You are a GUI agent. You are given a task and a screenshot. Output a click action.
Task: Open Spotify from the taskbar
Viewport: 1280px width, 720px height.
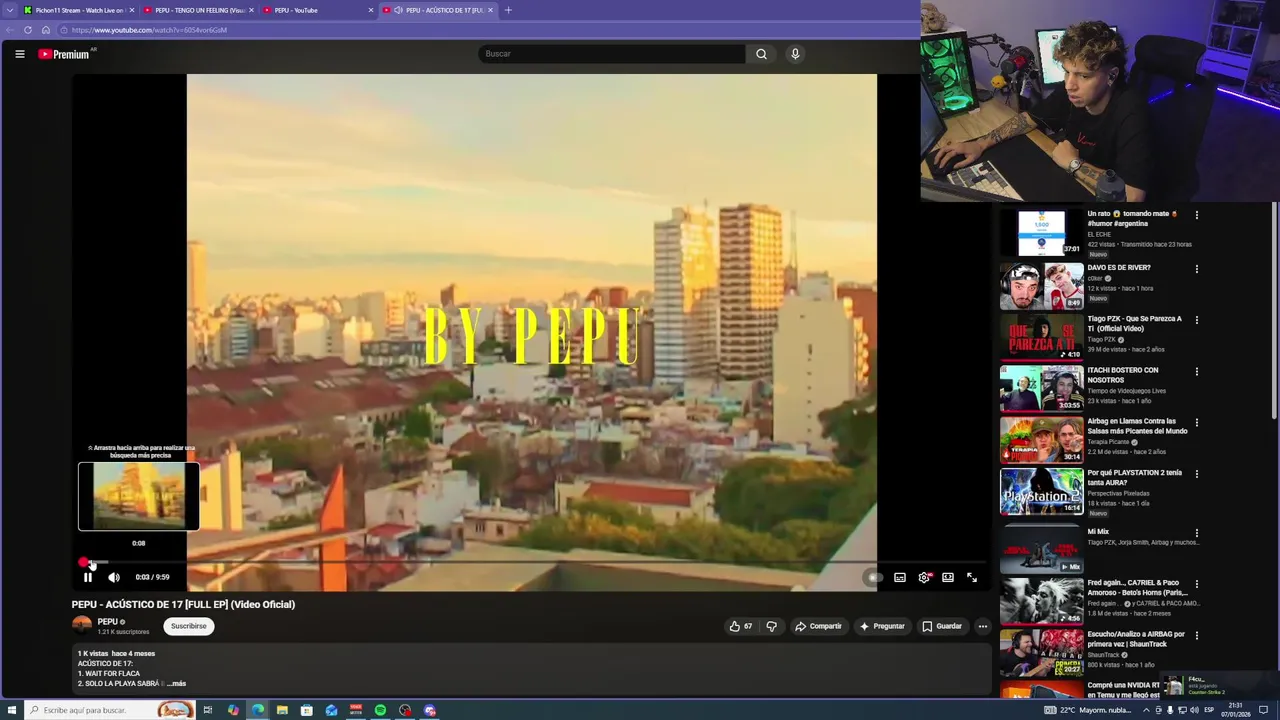[381, 710]
